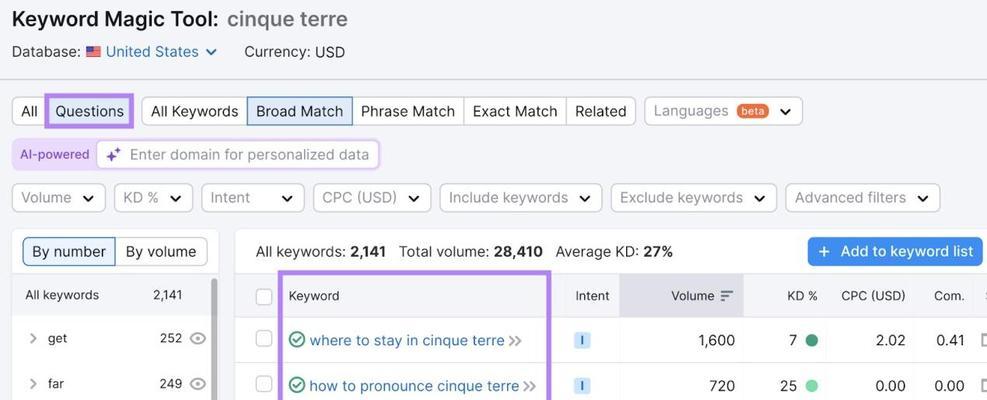Switch to the Questions tab
Image resolution: width=987 pixels, height=400 pixels.
89,111
